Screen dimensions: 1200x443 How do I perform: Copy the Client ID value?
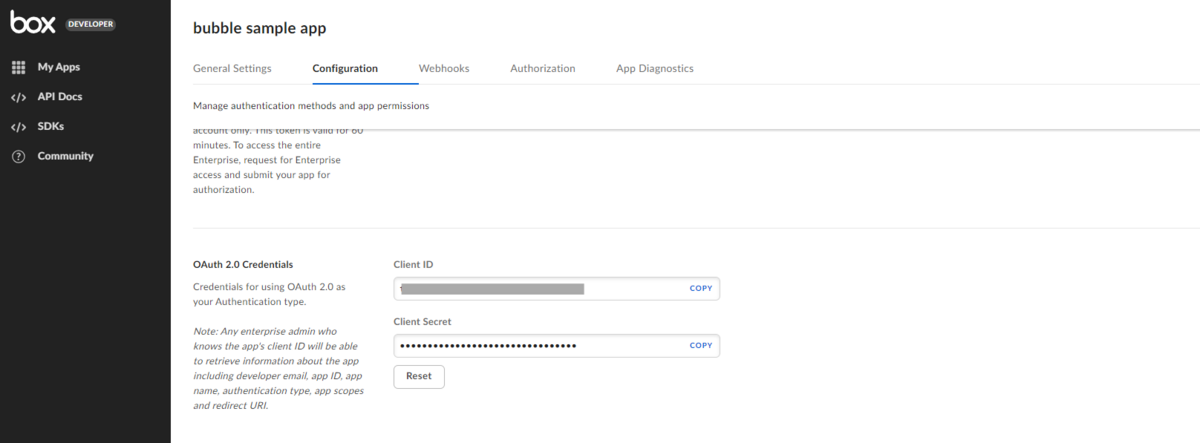(701, 288)
